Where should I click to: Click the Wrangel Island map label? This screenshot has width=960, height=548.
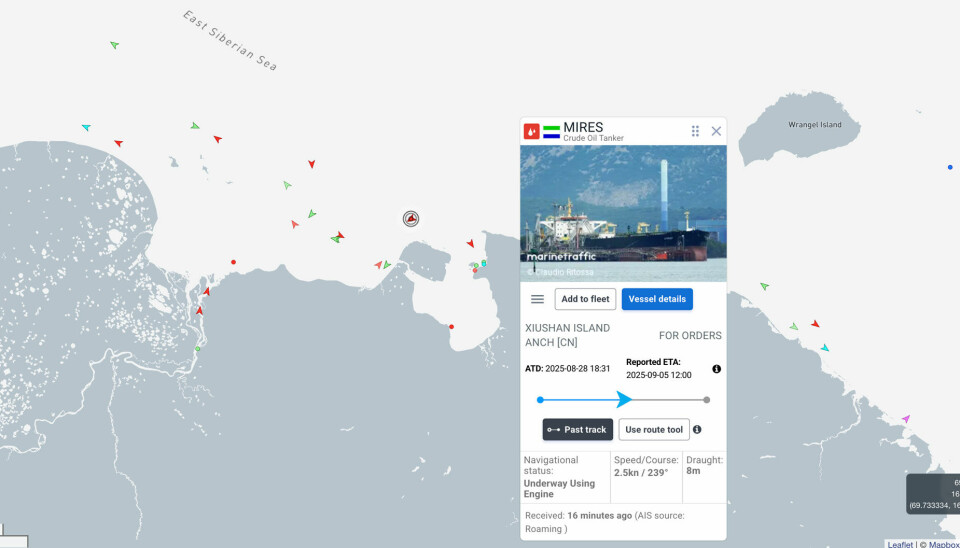pyautogui.click(x=814, y=124)
